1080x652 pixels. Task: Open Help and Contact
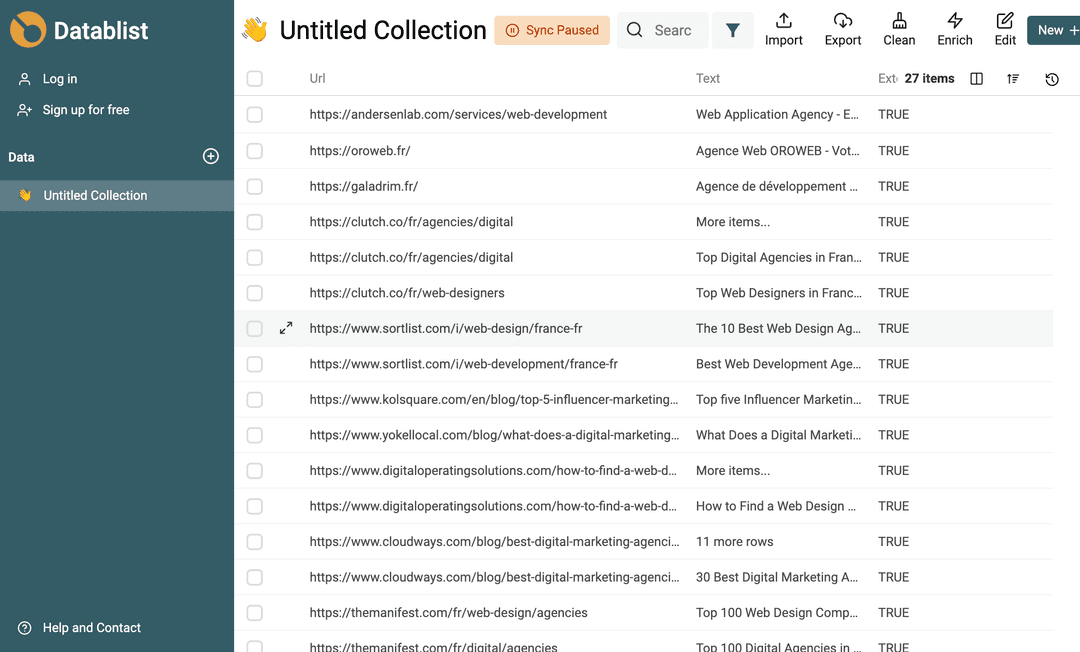pyautogui.click(x=90, y=627)
